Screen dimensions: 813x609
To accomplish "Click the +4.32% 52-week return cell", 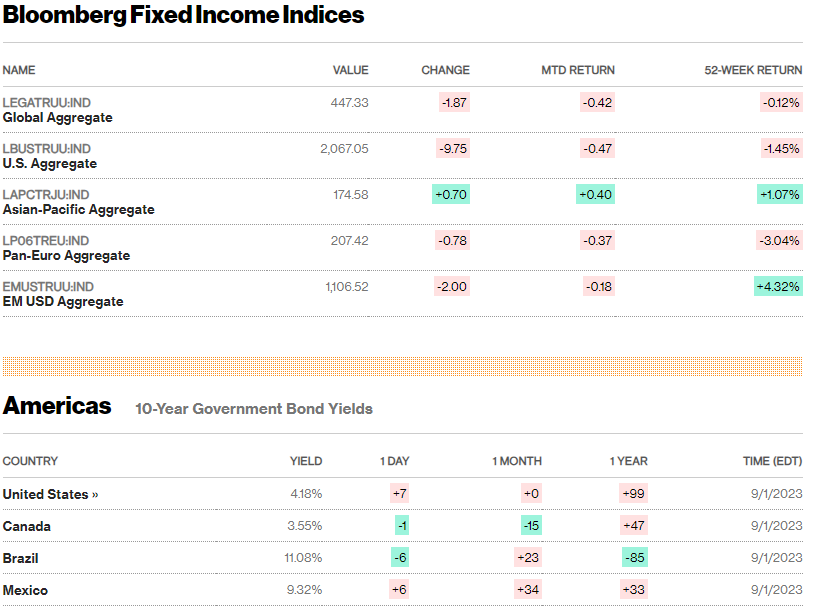I will pyautogui.click(x=778, y=287).
